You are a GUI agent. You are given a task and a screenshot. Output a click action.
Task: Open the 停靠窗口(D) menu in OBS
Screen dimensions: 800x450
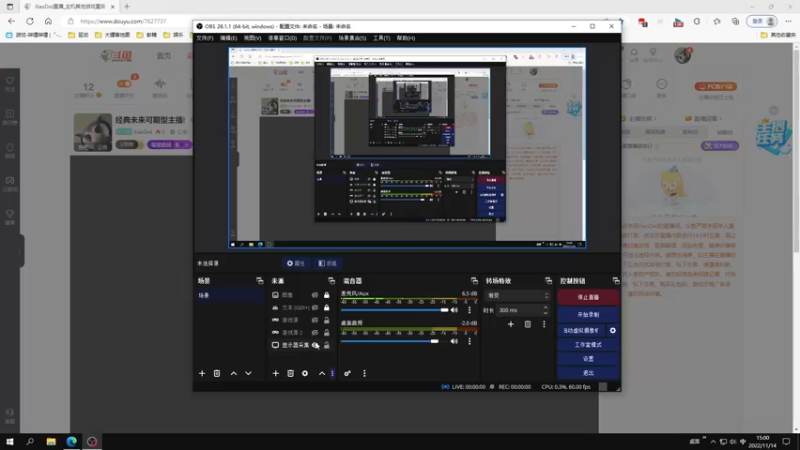[282, 38]
